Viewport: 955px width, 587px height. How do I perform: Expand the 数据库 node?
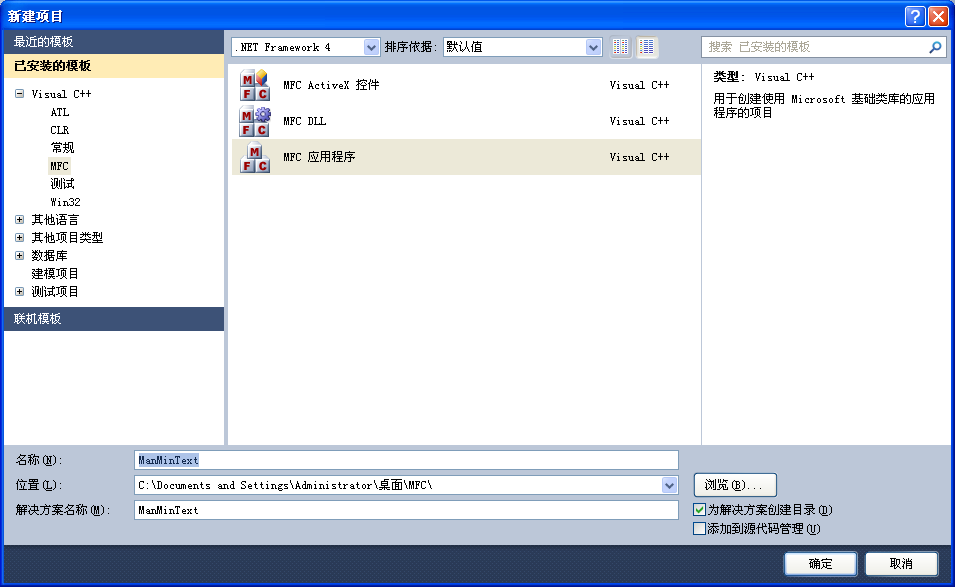click(19, 256)
